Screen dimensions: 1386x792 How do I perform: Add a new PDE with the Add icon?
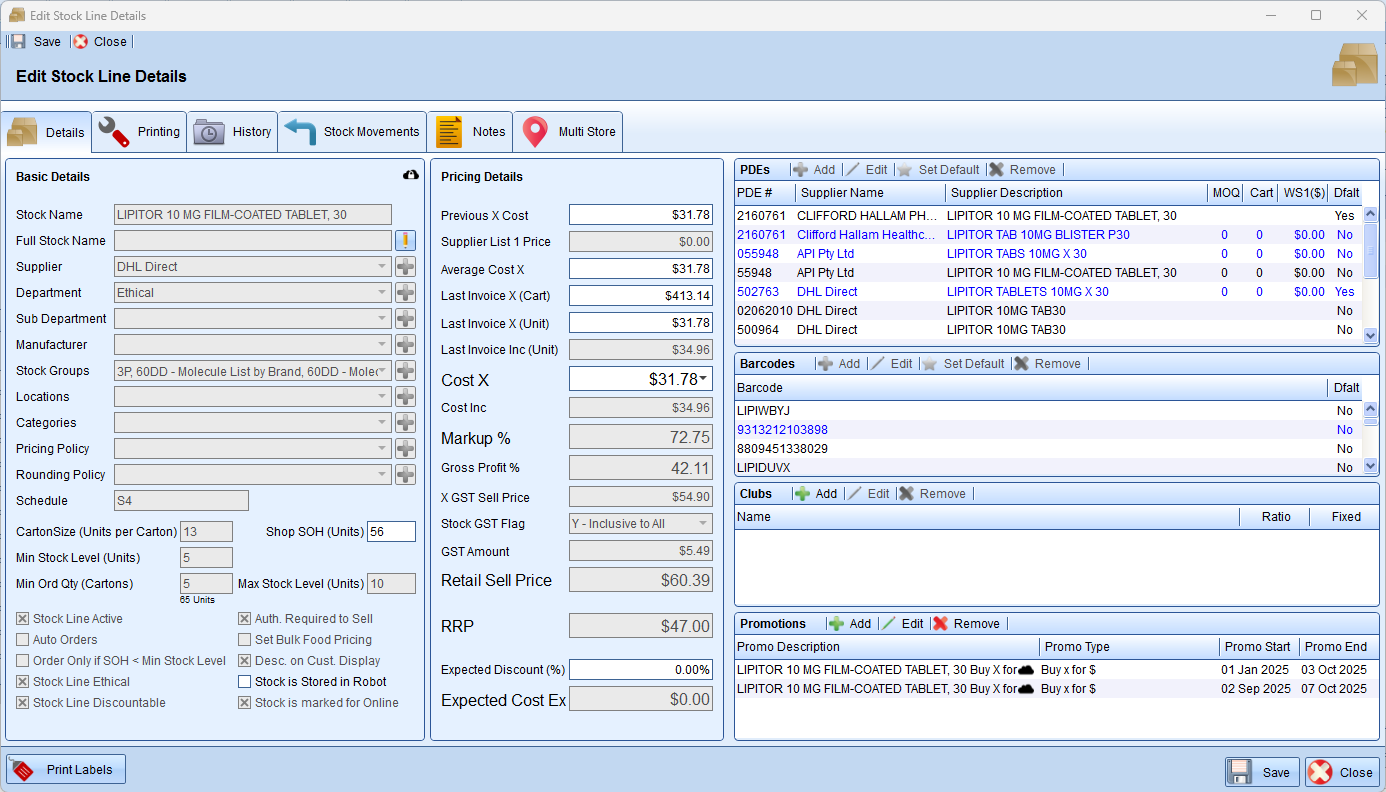pyautogui.click(x=802, y=170)
